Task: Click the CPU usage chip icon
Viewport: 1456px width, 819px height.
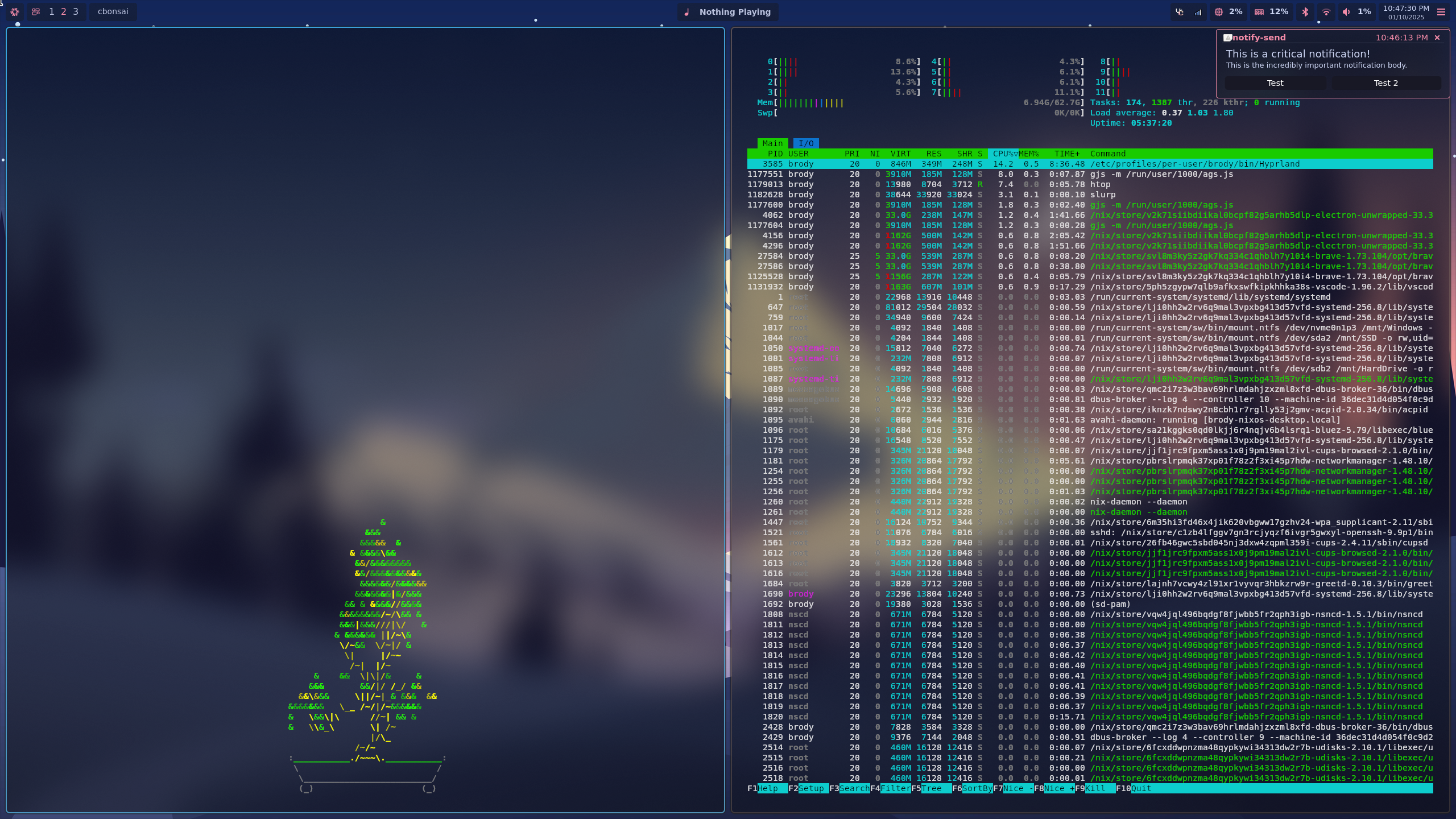Action: [x=1218, y=11]
